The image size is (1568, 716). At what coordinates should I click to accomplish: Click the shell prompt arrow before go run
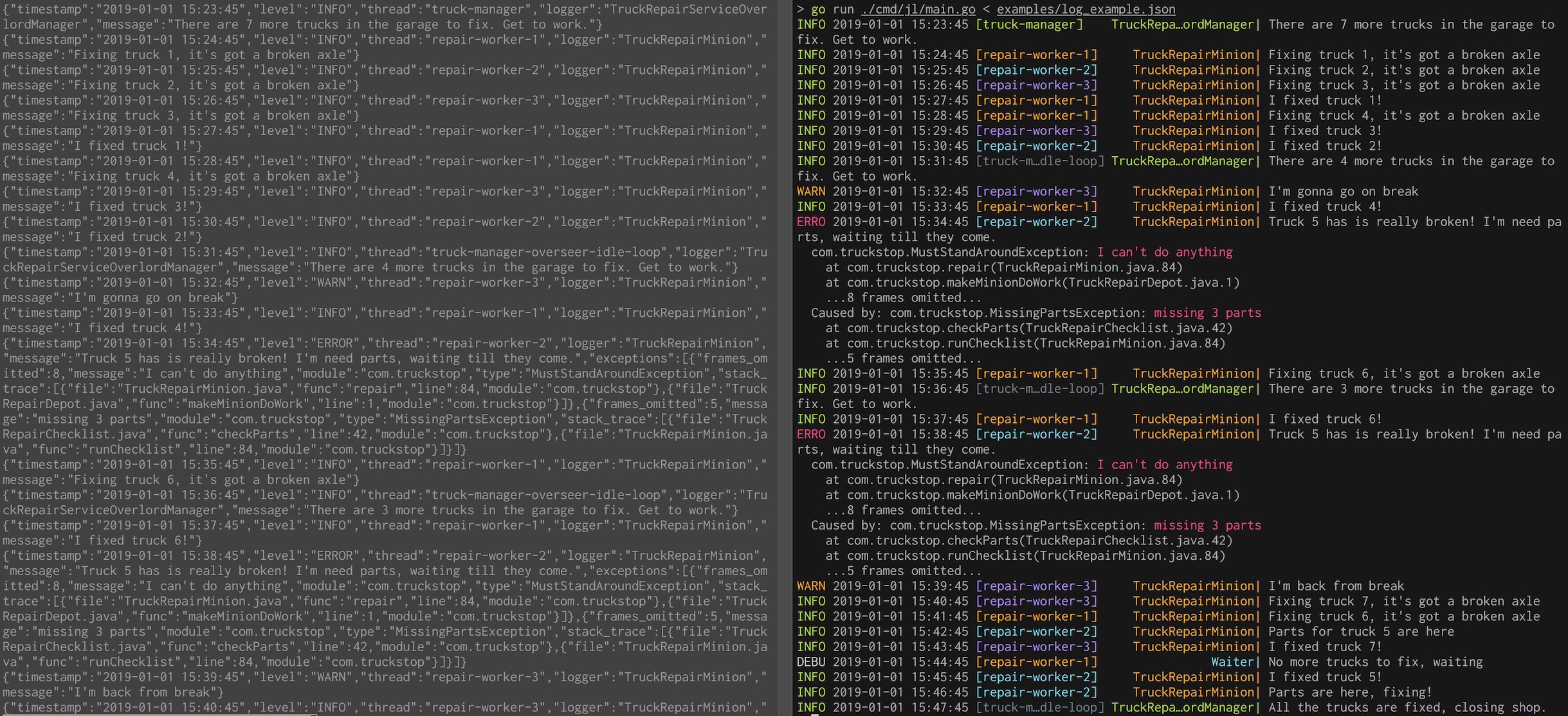click(x=800, y=9)
